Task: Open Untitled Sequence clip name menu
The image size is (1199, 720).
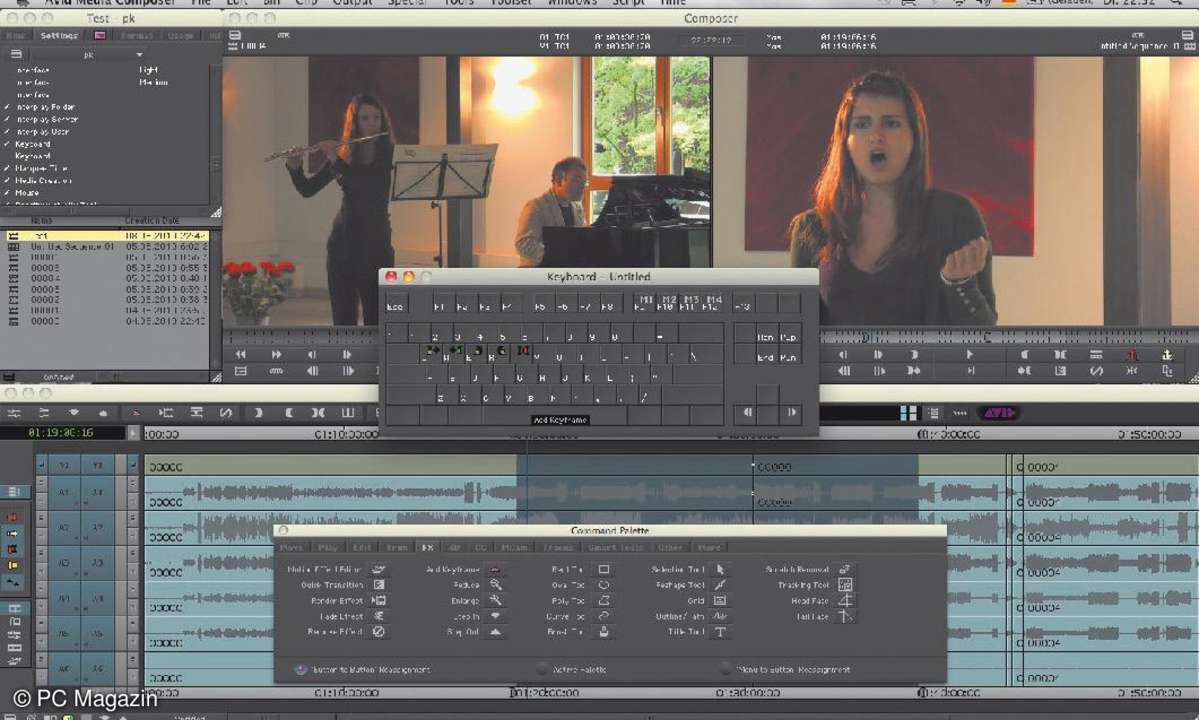Action: pyautogui.click(x=1139, y=47)
